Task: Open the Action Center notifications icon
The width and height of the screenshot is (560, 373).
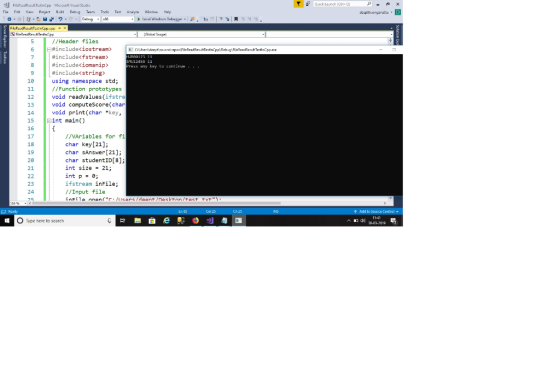Action: tap(394, 221)
